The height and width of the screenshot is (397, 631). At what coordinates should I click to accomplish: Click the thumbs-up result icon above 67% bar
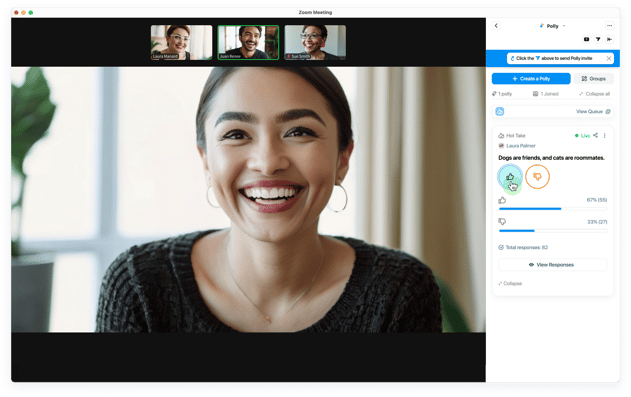tap(502, 200)
